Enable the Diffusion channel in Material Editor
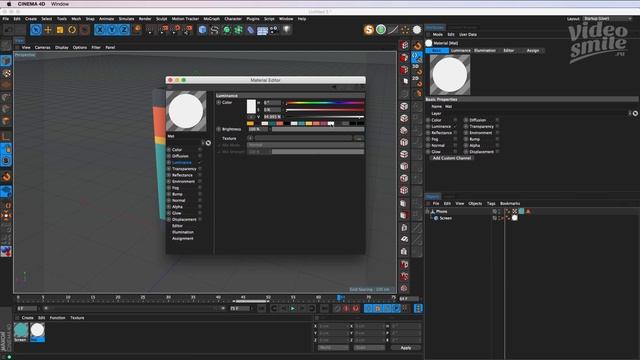The width and height of the screenshot is (640, 360). (200, 156)
